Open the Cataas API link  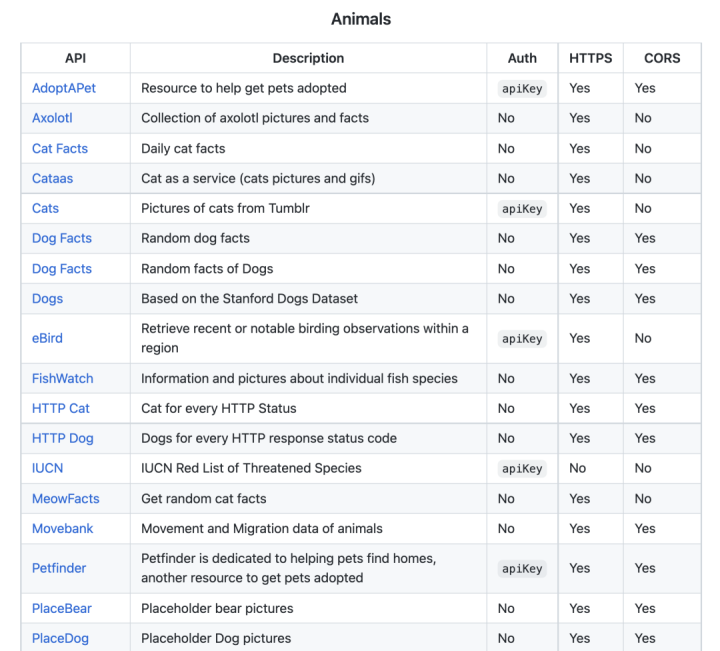pyautogui.click(x=52, y=178)
